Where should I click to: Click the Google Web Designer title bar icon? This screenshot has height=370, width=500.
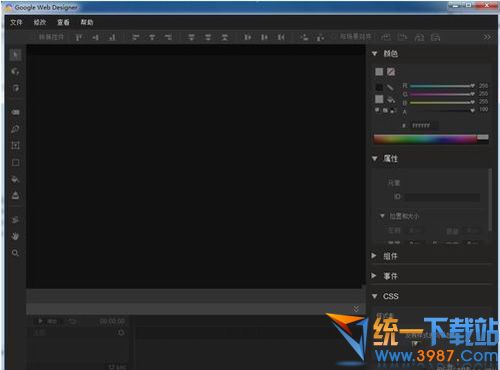pyautogui.click(x=9, y=7)
